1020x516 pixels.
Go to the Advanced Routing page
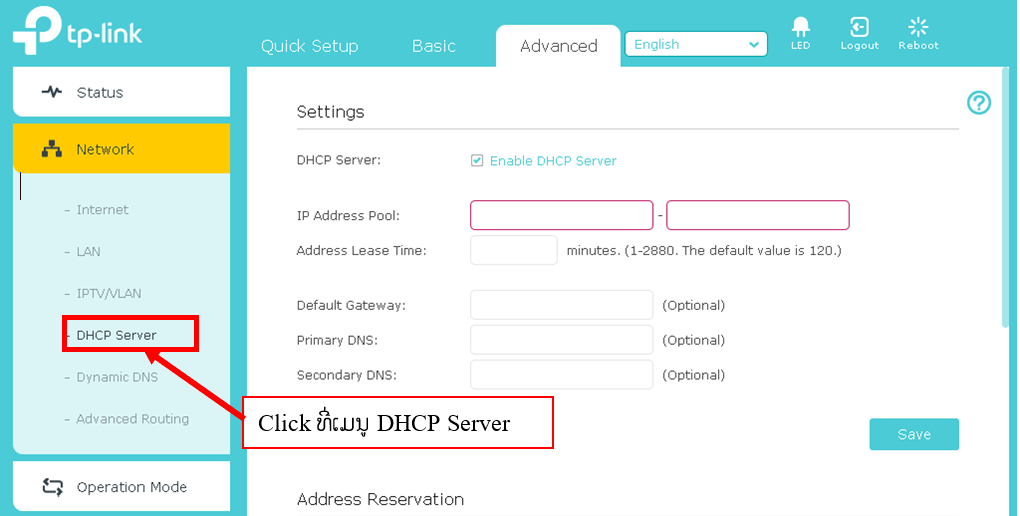132,419
